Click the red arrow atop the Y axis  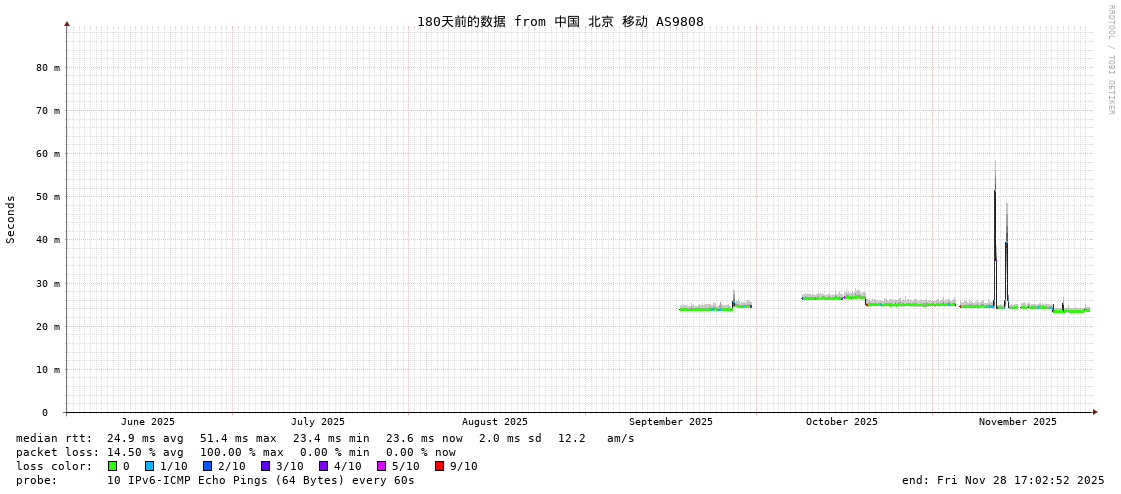click(67, 23)
